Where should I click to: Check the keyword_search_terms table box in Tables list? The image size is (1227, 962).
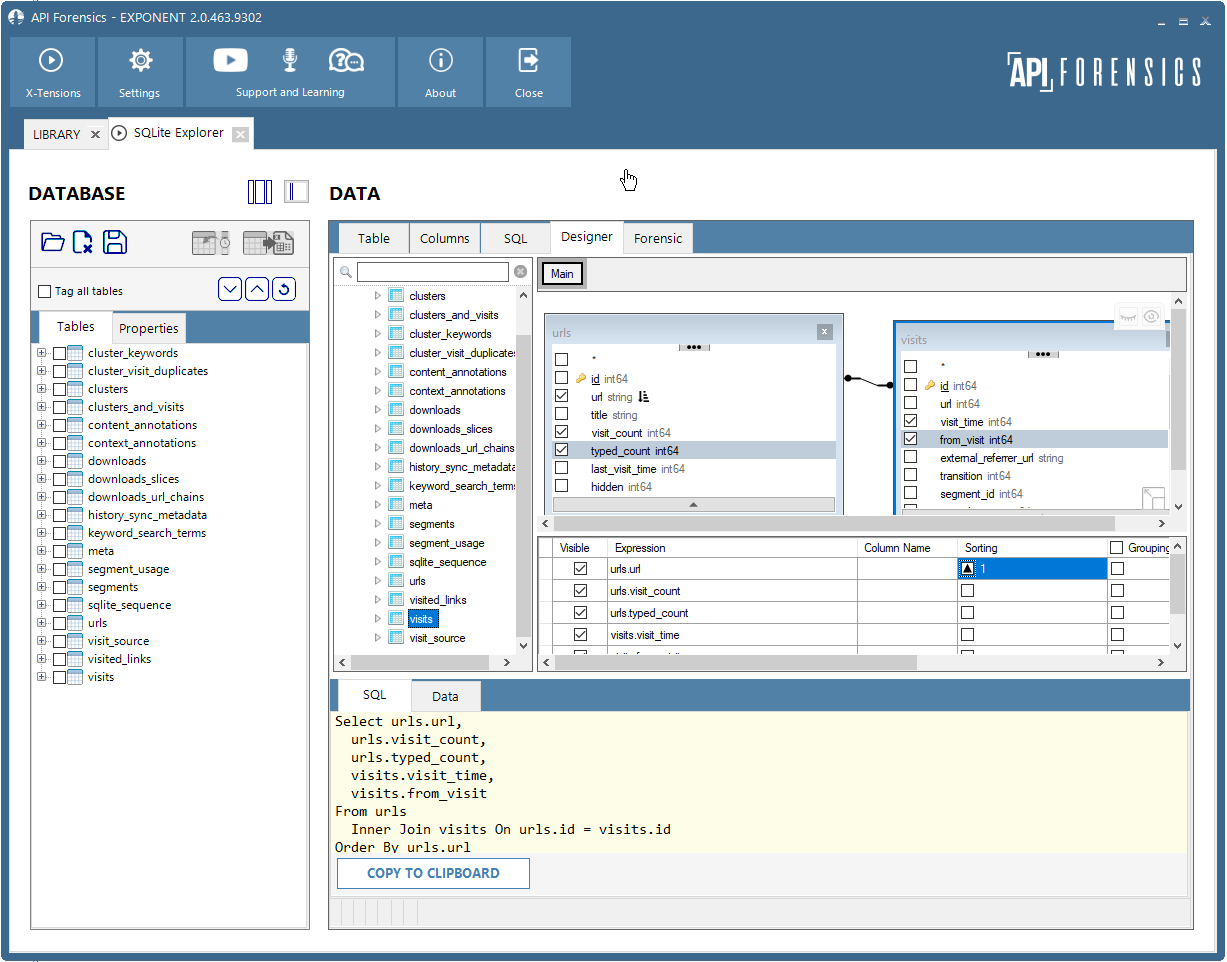coord(60,533)
